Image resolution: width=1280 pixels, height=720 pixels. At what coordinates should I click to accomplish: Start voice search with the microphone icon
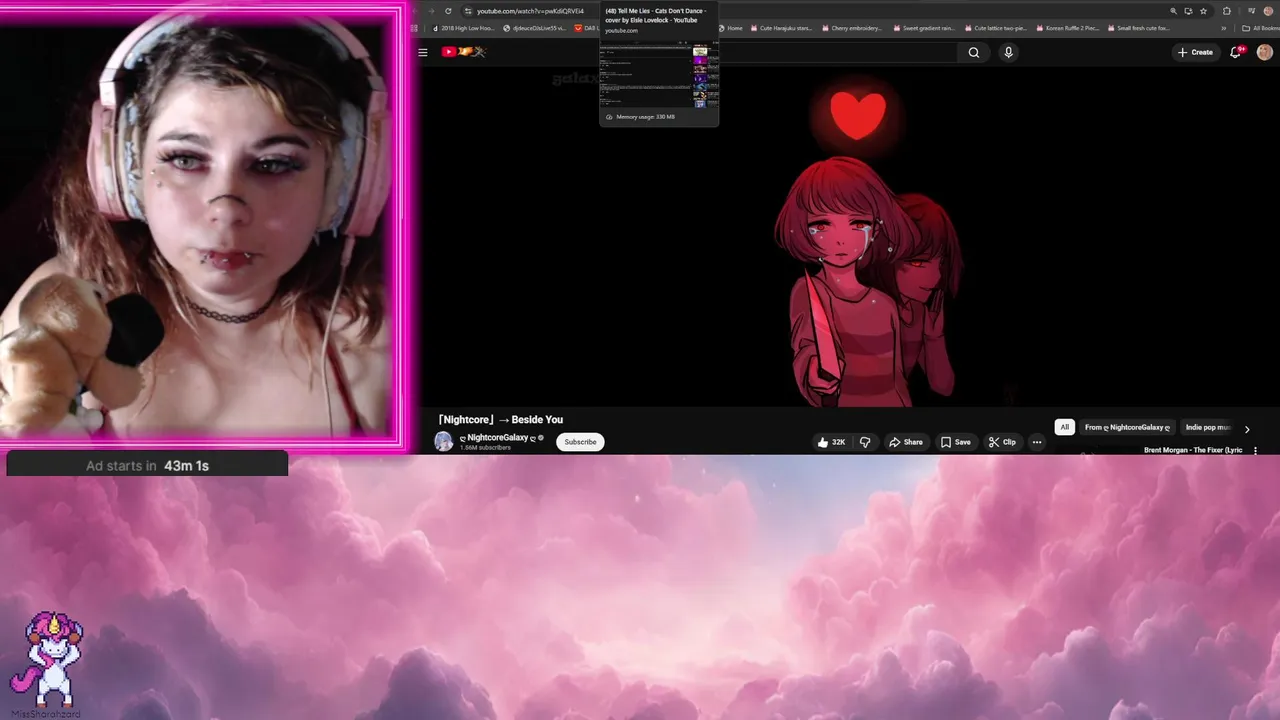tap(1008, 52)
